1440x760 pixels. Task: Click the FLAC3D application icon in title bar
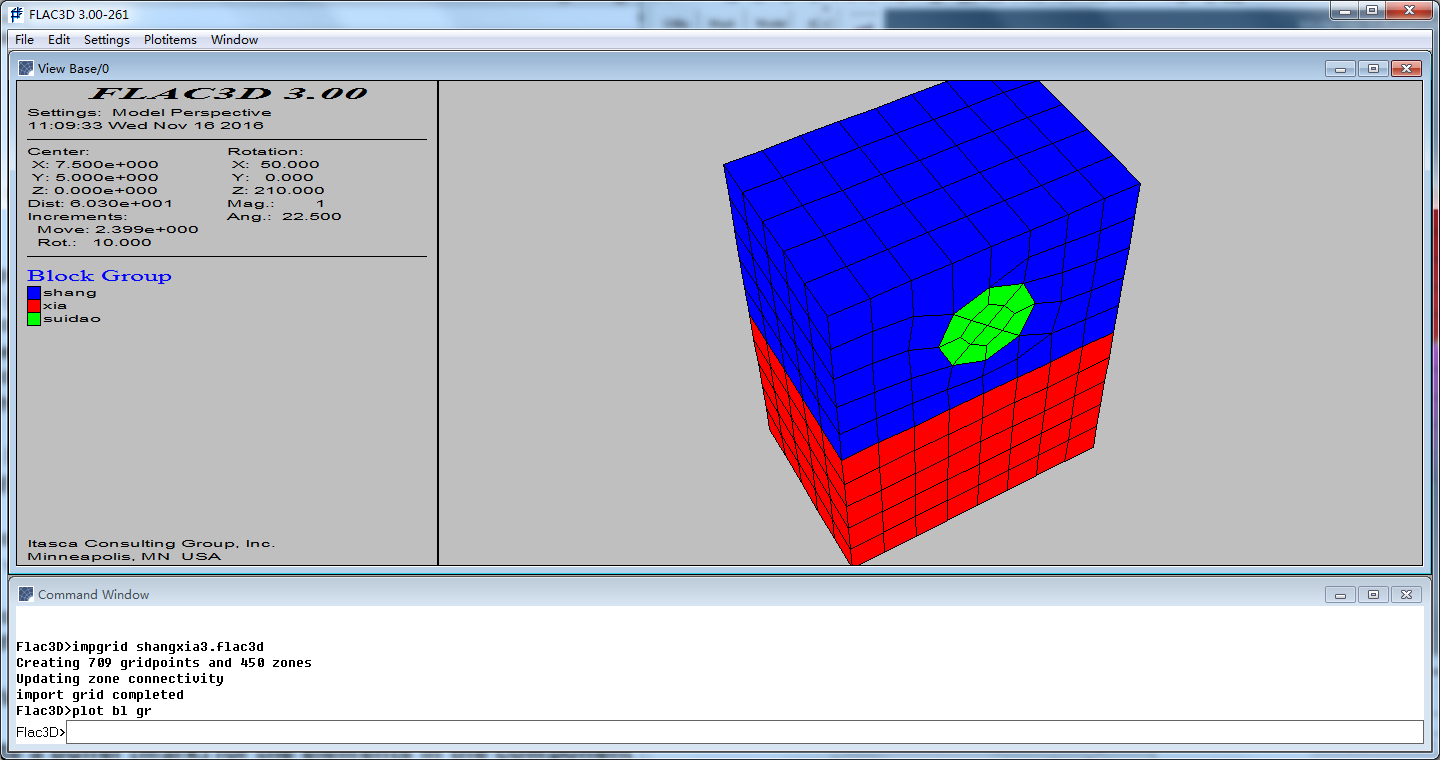16,14
